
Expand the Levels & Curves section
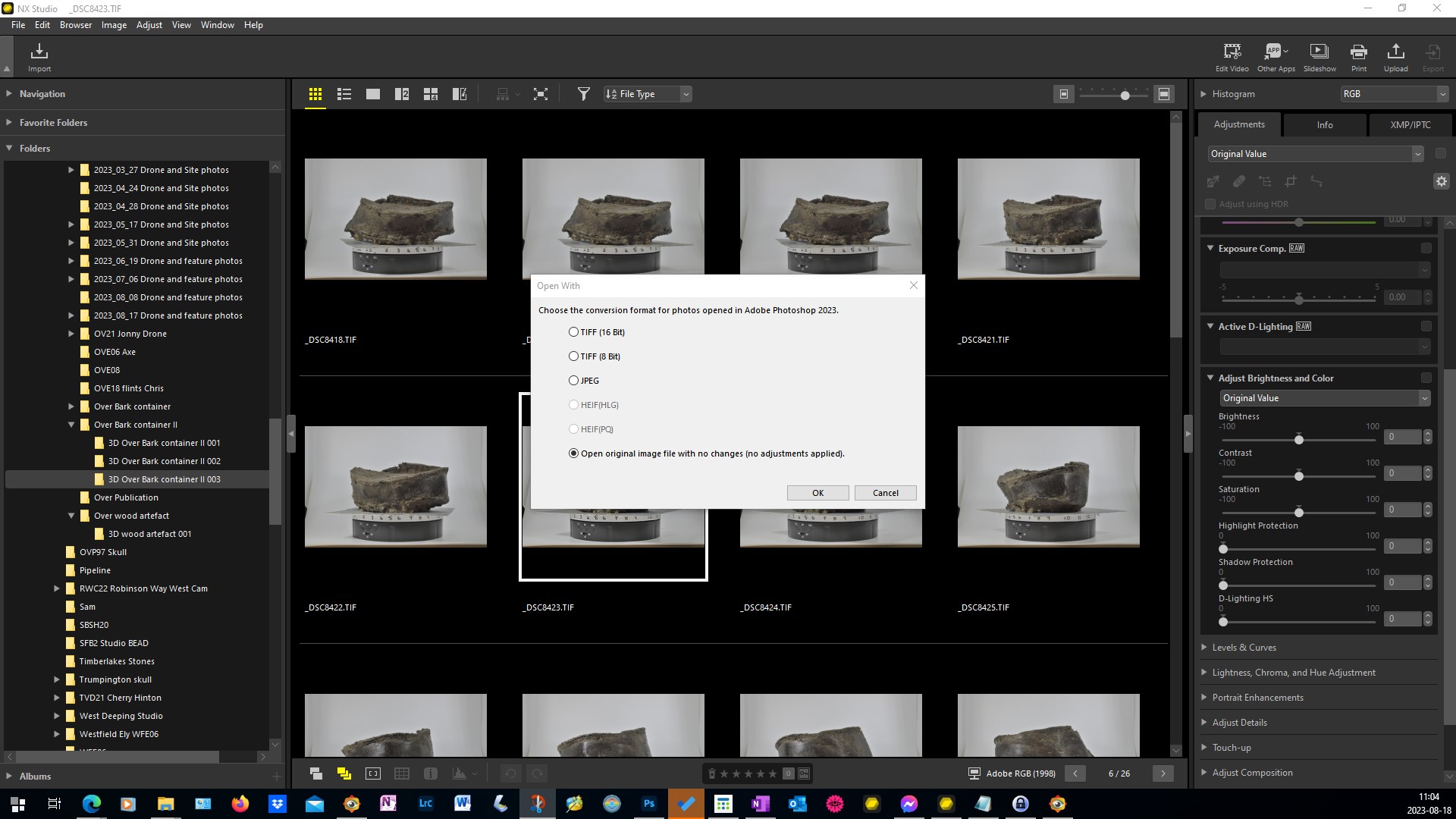pos(1244,648)
